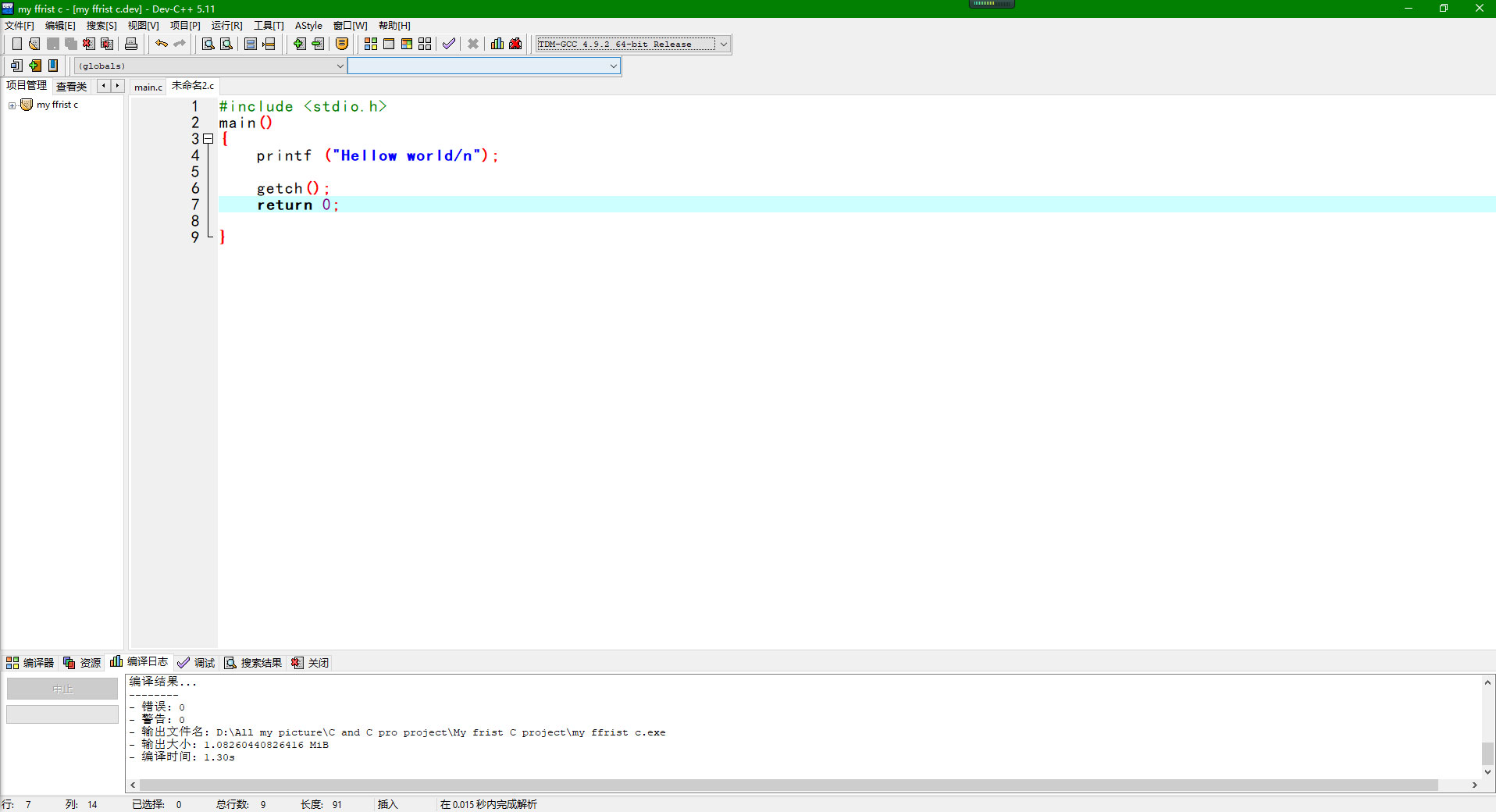The width and height of the screenshot is (1496, 812).
Task: Click the Insert icon in second toolbar row
Action: coord(16,66)
